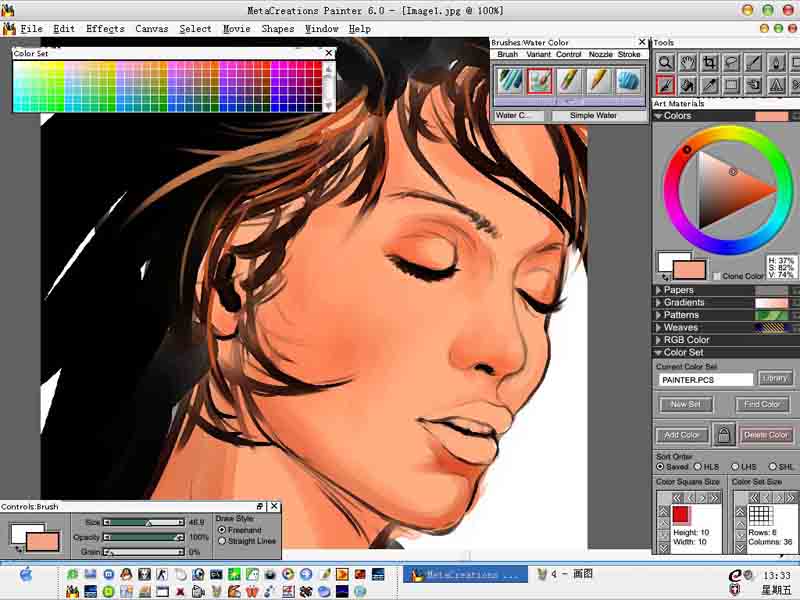
Task: Click the brush Size slider
Action: [x=143, y=522]
